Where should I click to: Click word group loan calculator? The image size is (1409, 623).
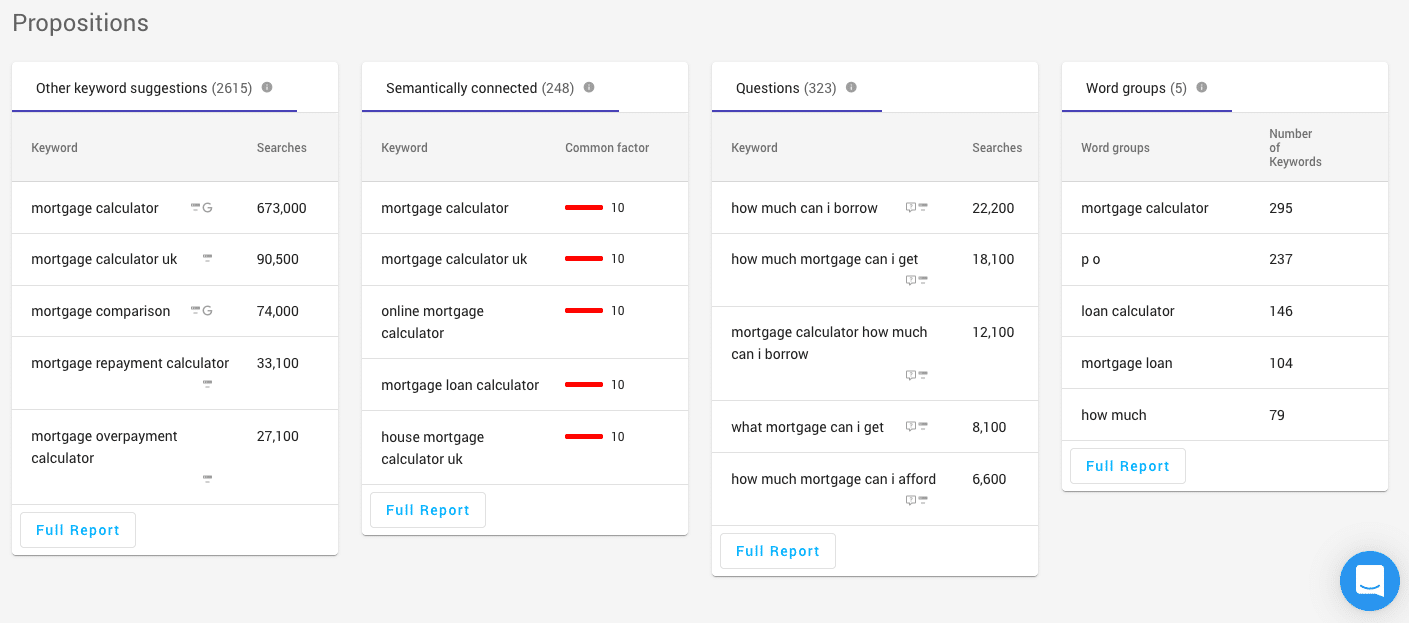pos(1128,311)
